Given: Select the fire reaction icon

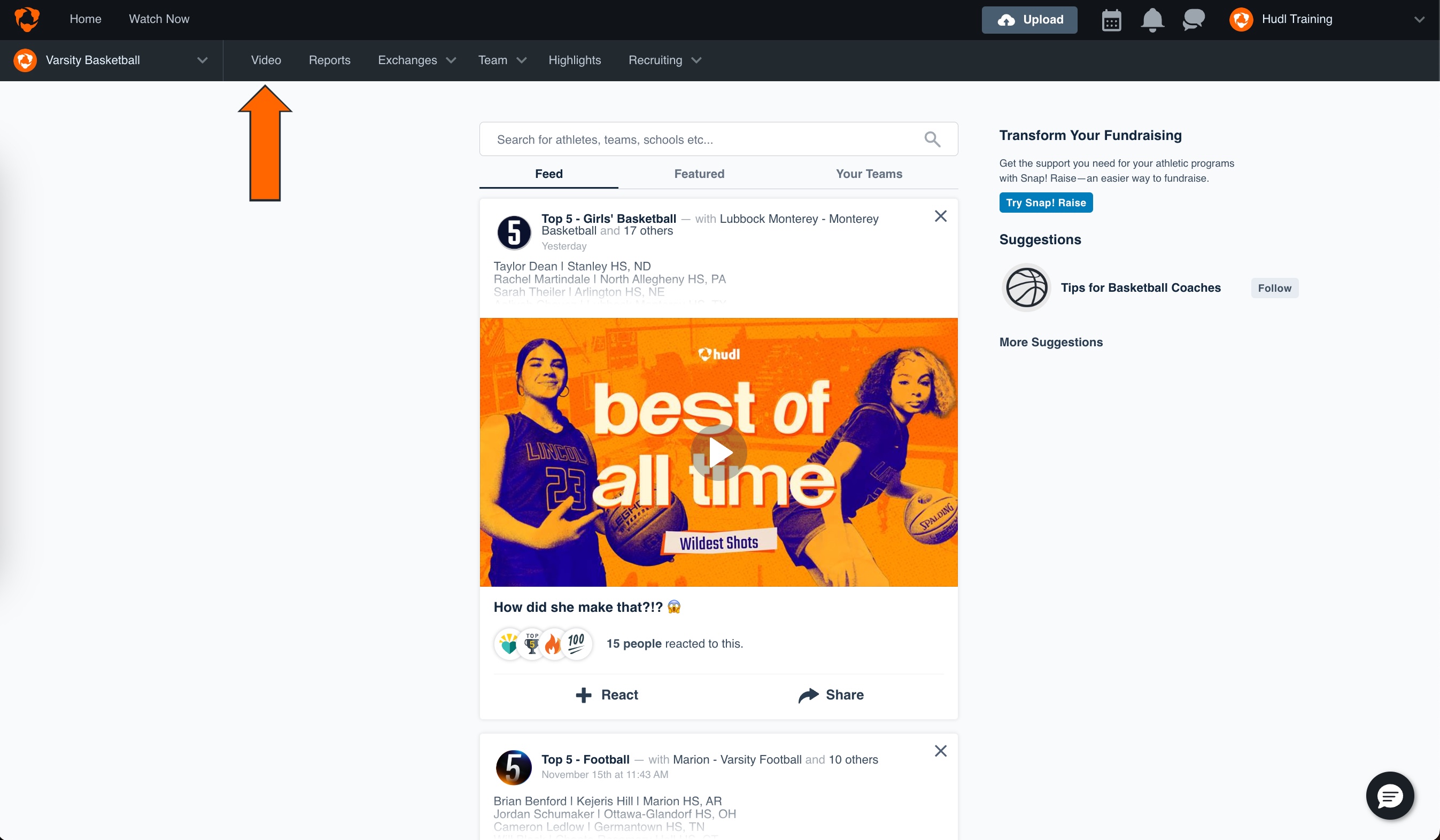Looking at the screenshot, I should coord(552,643).
